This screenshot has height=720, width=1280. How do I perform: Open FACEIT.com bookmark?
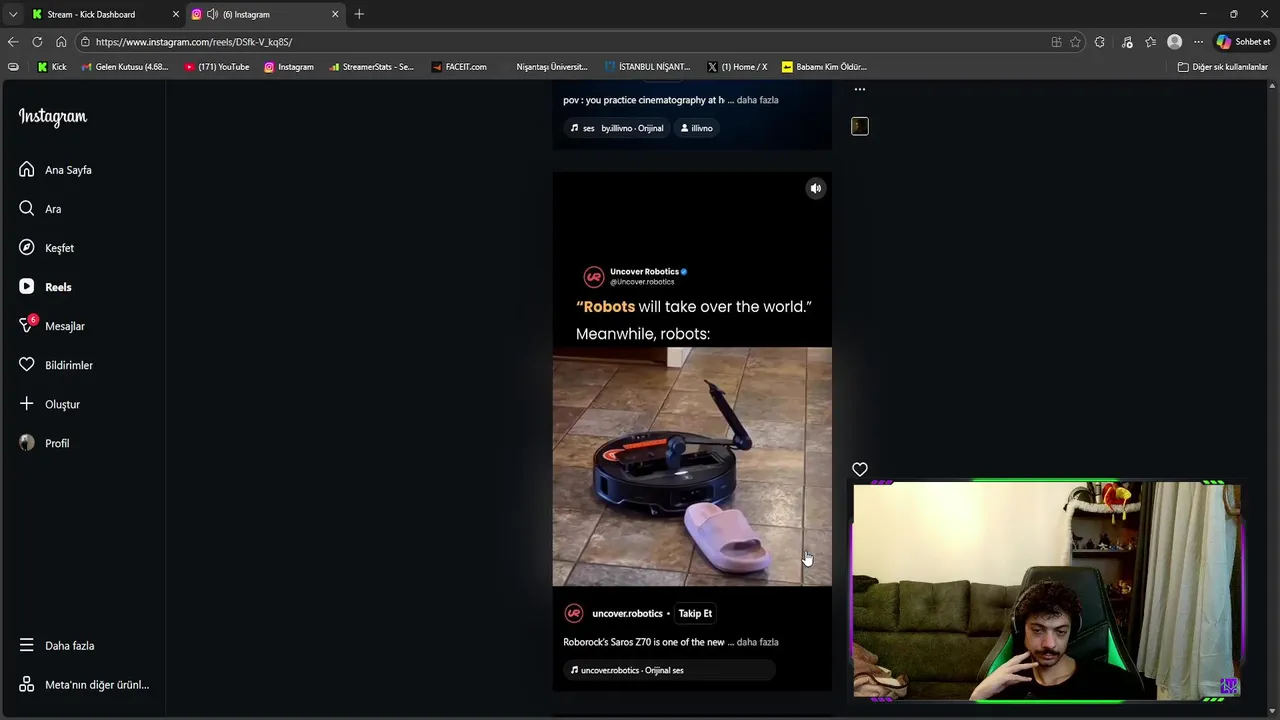tap(459, 67)
